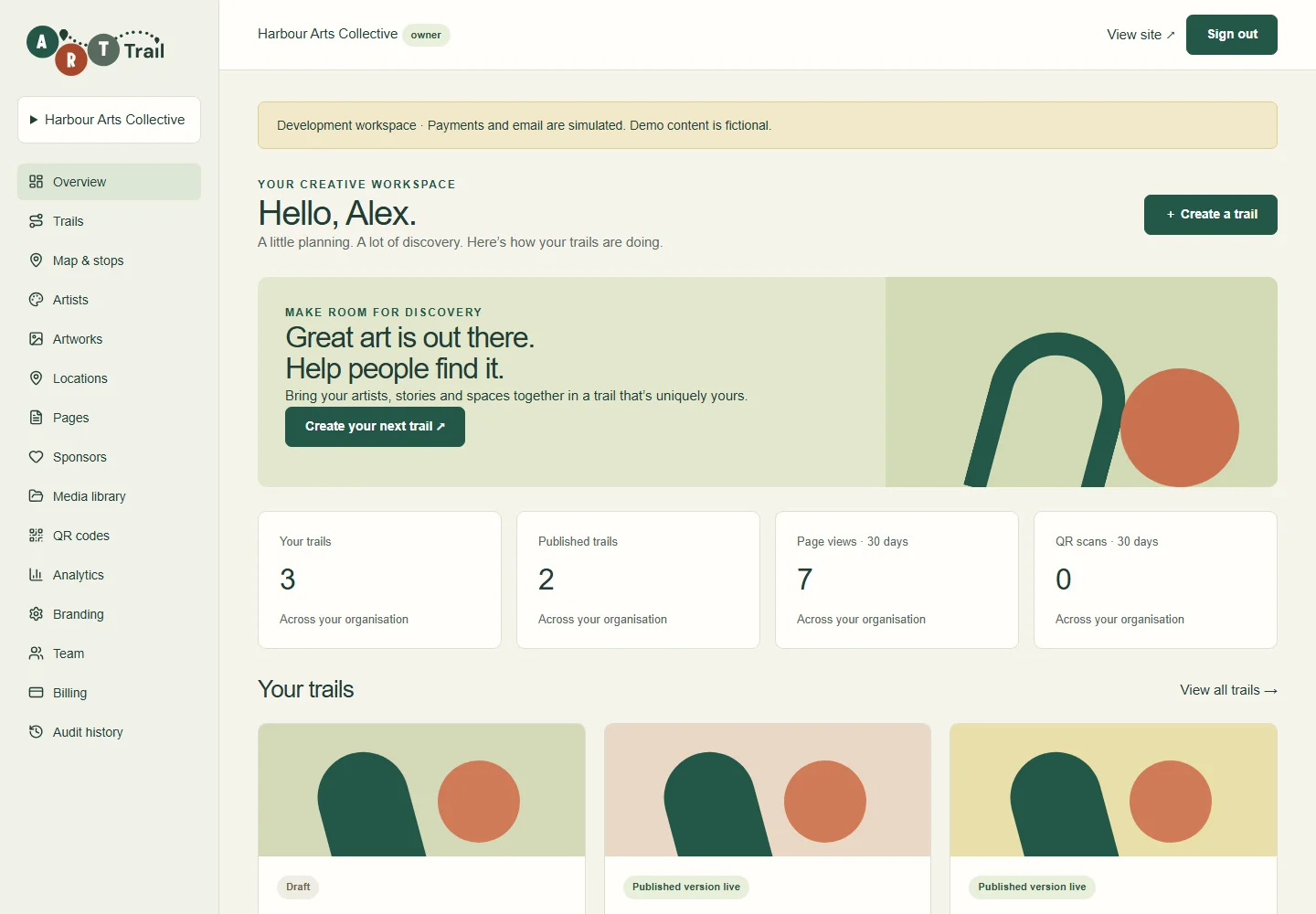Open the Media library
The image size is (1316, 914).
(109, 496)
